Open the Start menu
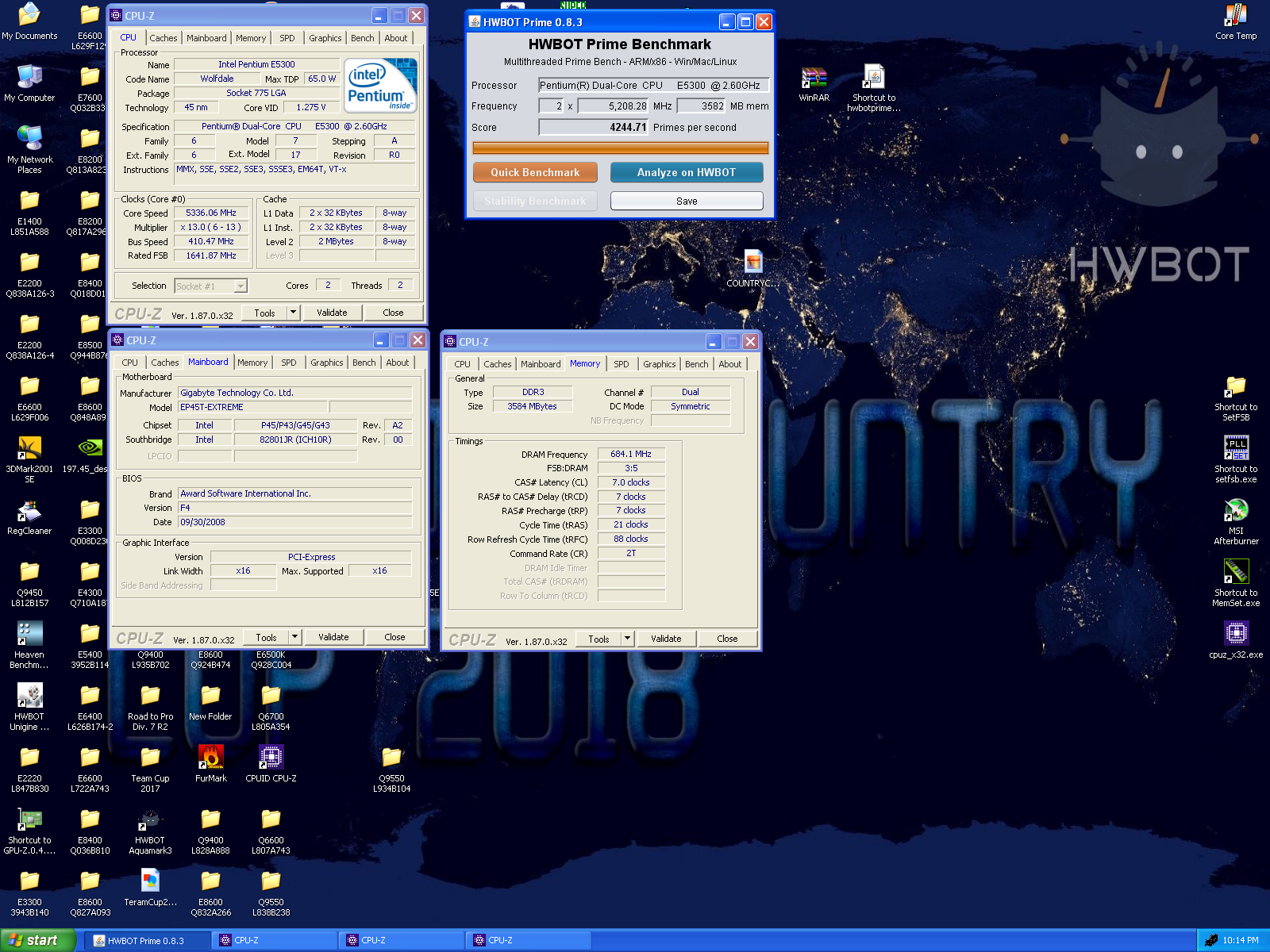 click(38, 940)
